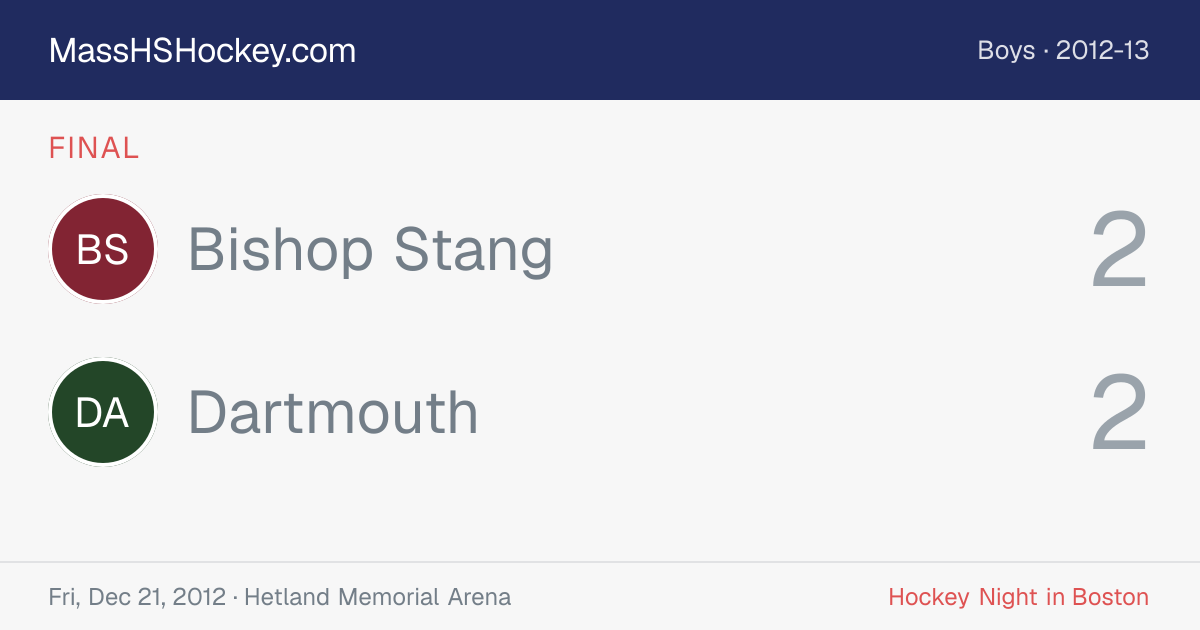Screen dimensions: 1200x630
Task: Open the Dartmouth DA team badge
Action: (x=103, y=412)
